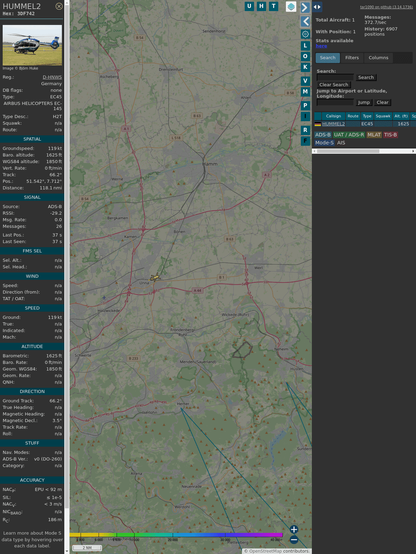Click the O map button
Image resolution: width=416 pixels, height=554 pixels.
point(305,56)
